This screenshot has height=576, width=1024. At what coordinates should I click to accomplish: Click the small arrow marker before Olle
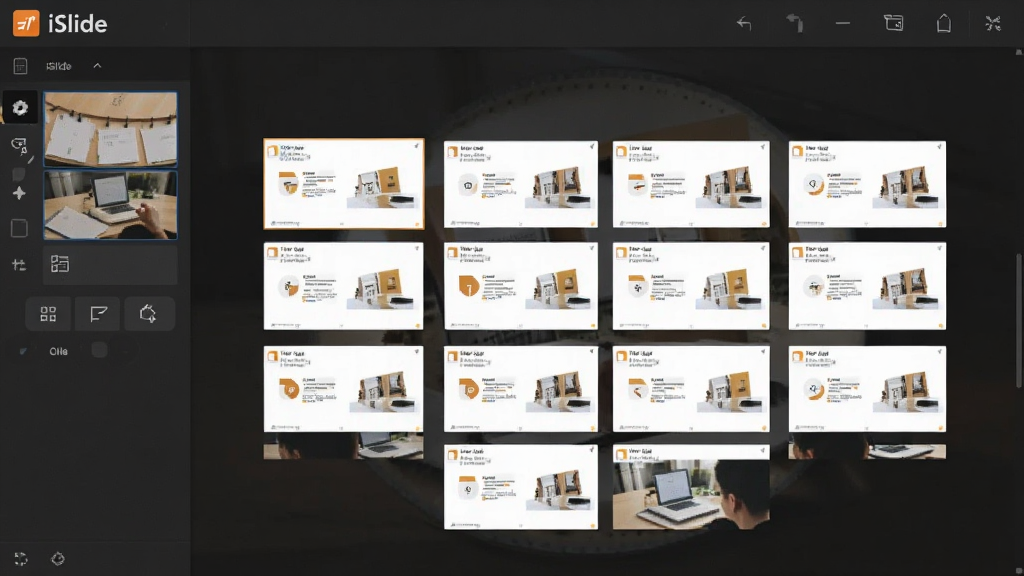point(23,351)
